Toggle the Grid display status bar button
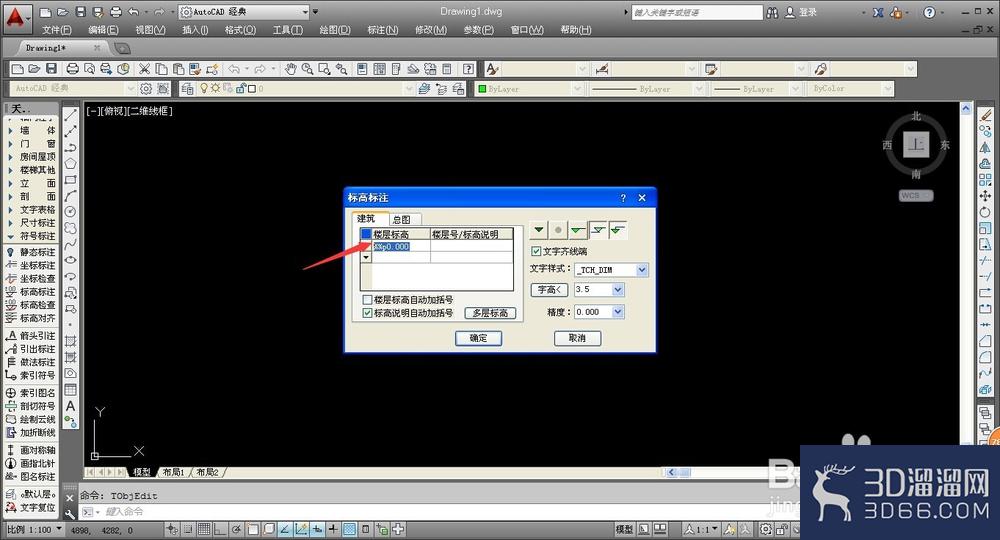This screenshot has height=540, width=1000. [x=203, y=529]
